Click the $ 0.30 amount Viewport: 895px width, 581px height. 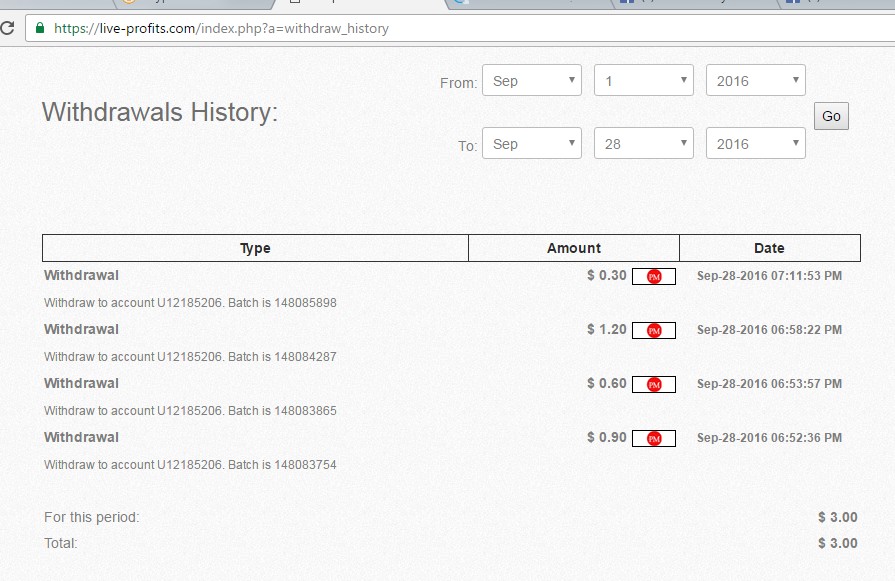(607, 275)
